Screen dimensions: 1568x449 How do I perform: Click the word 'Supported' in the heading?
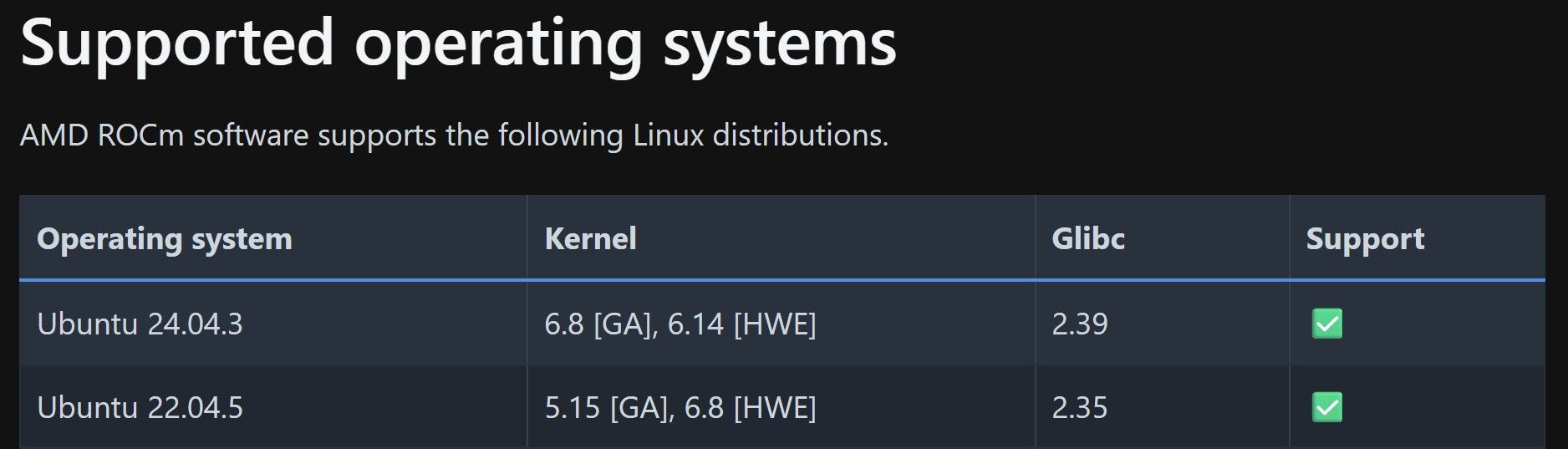click(x=177, y=43)
